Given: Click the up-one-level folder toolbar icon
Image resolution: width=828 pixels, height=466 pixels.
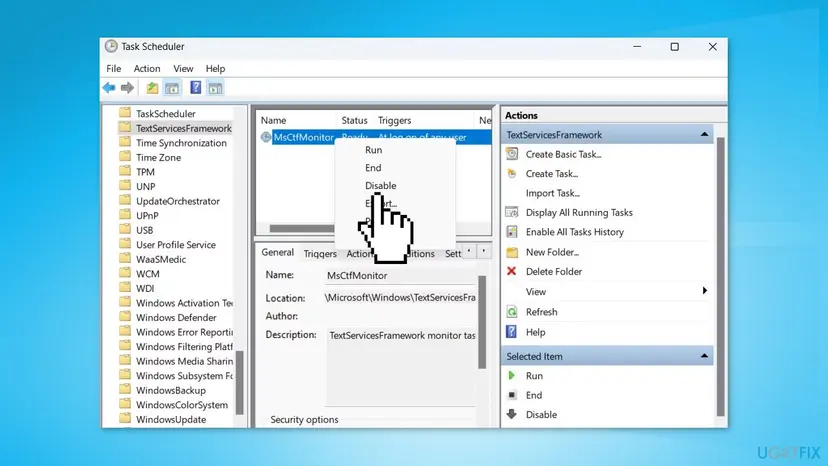Looking at the screenshot, I should pos(152,88).
